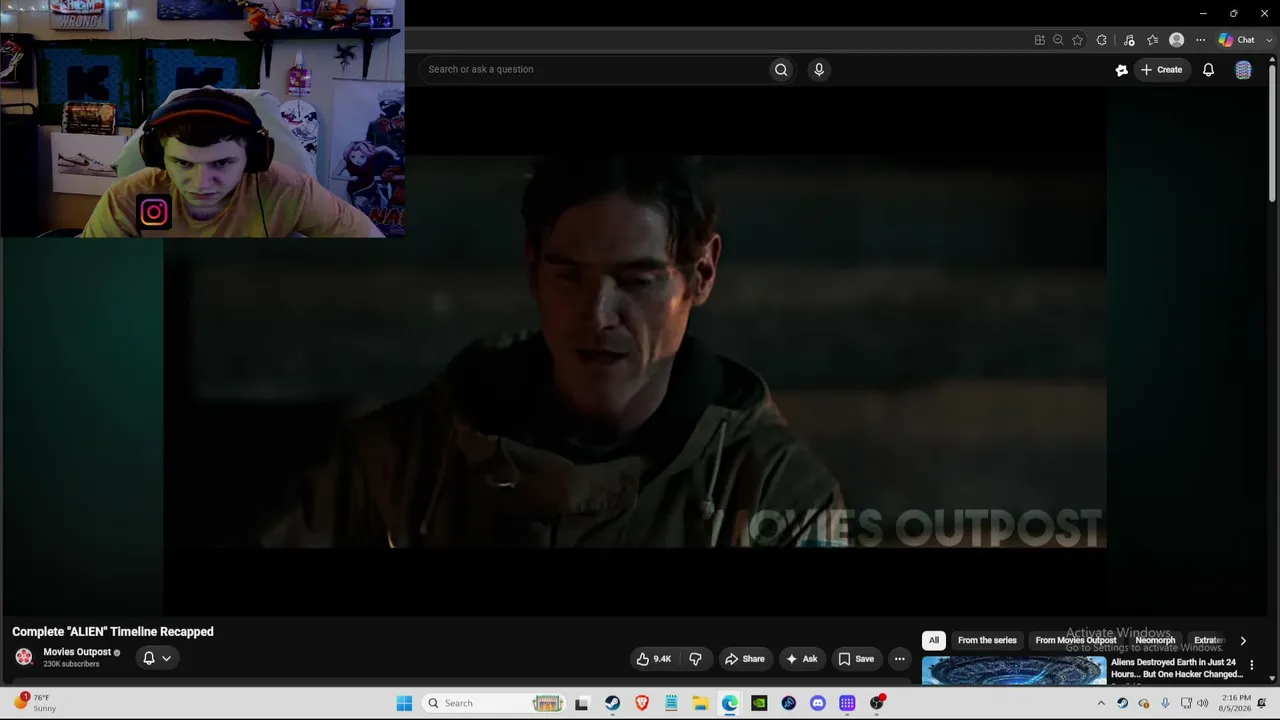Select the Neomorph chip
The image size is (1280, 720).
pos(1155,640)
